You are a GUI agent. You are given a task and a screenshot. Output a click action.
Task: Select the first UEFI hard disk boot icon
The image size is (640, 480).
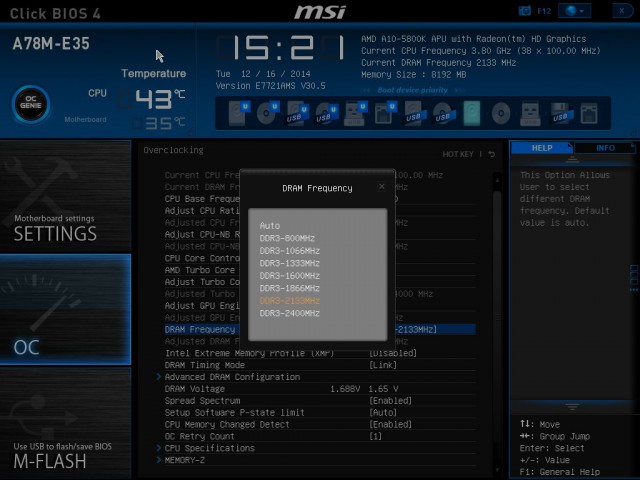(x=239, y=113)
